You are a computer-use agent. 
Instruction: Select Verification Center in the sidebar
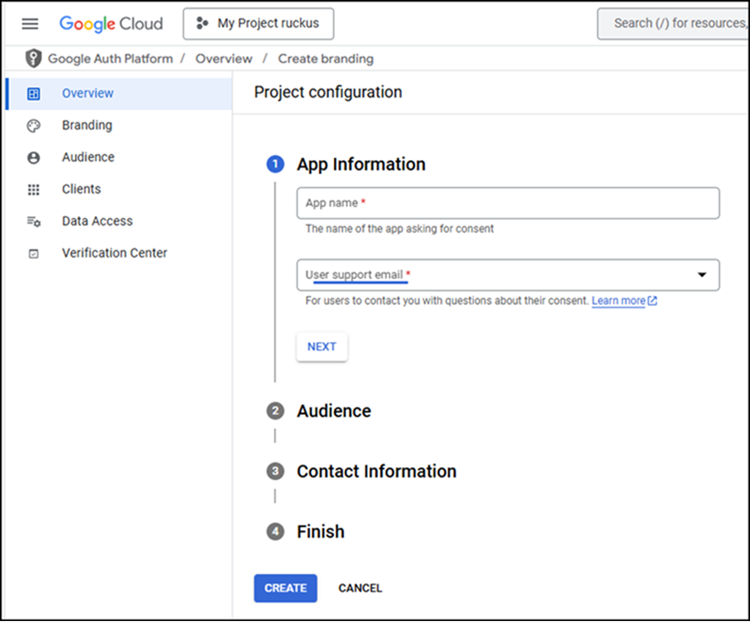tap(114, 253)
